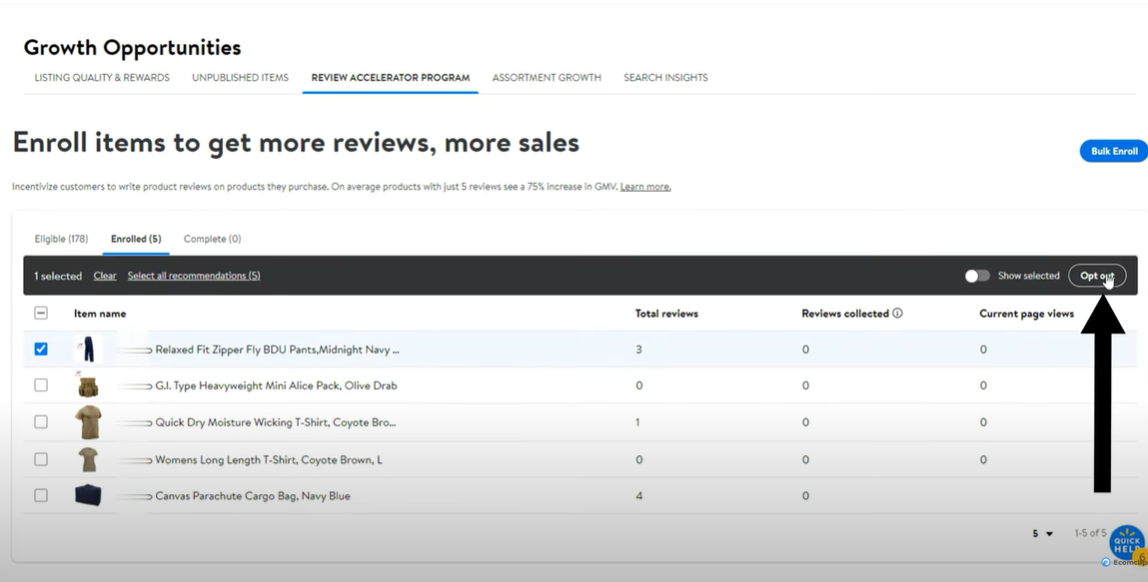Click the total reviews value 3 for BDU Pants

pyautogui.click(x=638, y=349)
